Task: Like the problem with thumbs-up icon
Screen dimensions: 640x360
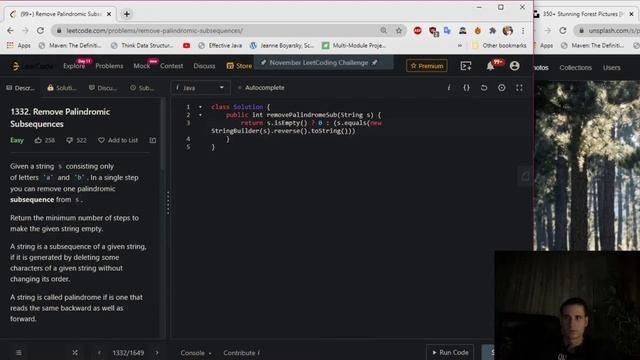Action: click(38, 140)
